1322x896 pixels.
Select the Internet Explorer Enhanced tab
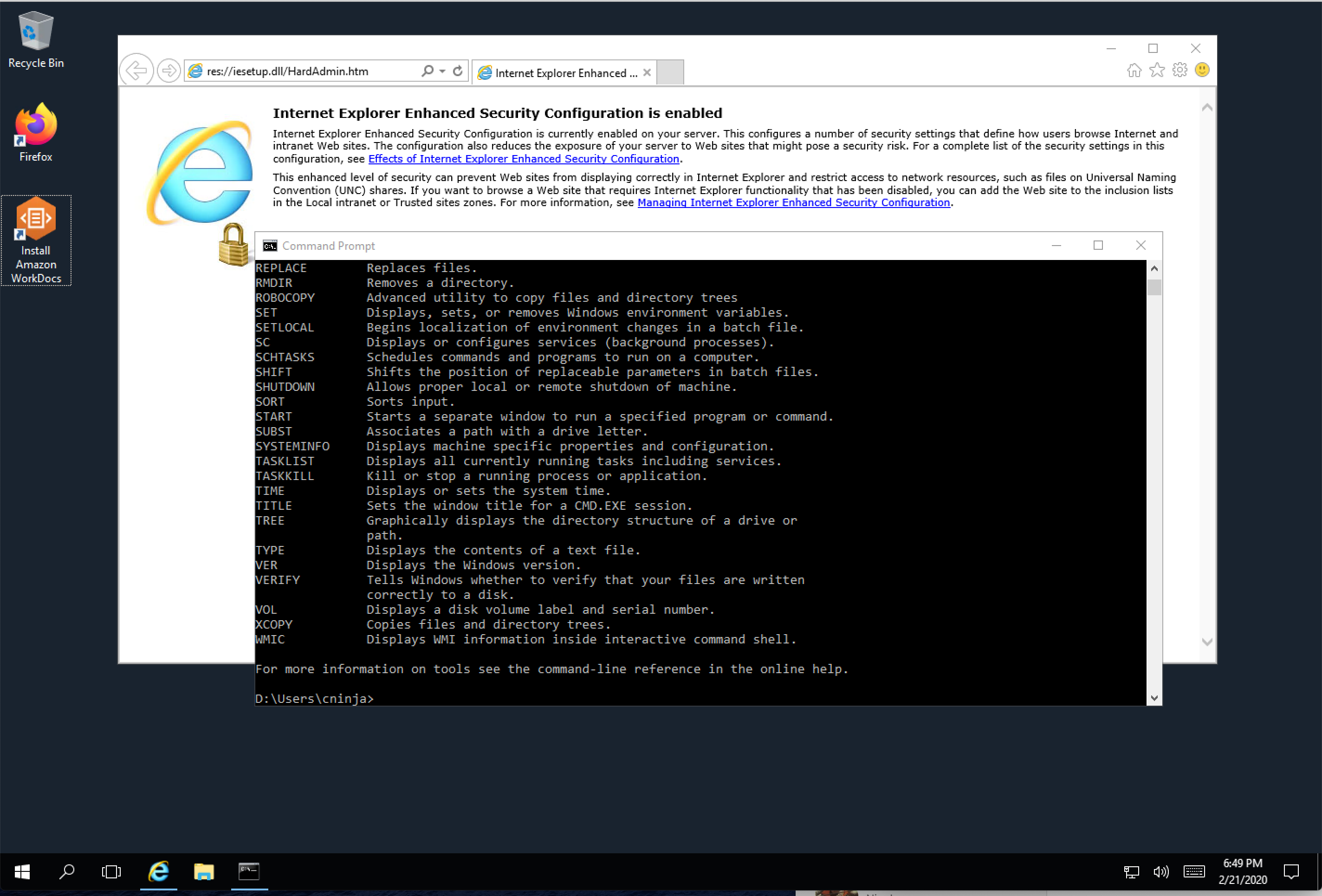(564, 73)
